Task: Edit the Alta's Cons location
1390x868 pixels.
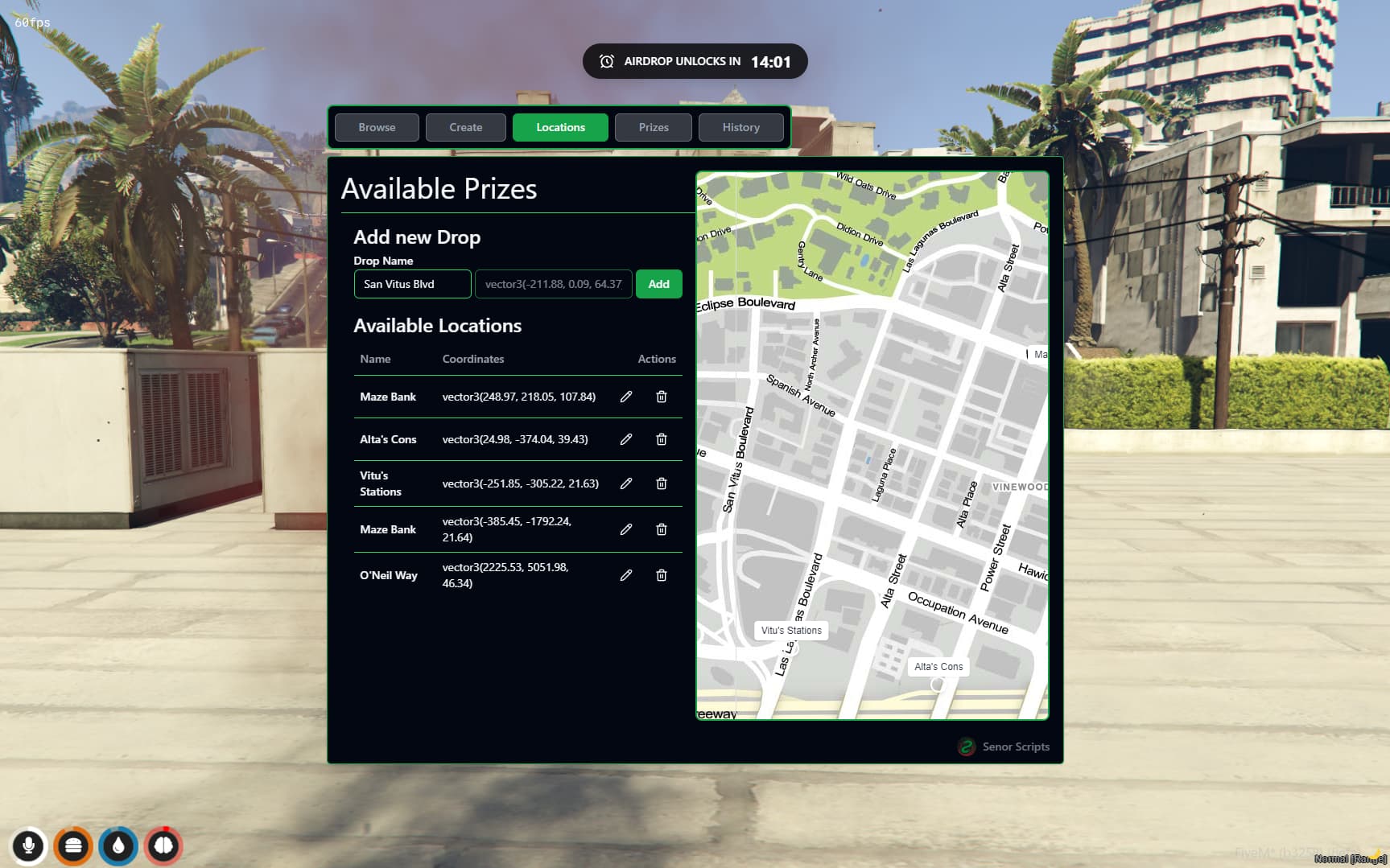Action: click(x=626, y=439)
